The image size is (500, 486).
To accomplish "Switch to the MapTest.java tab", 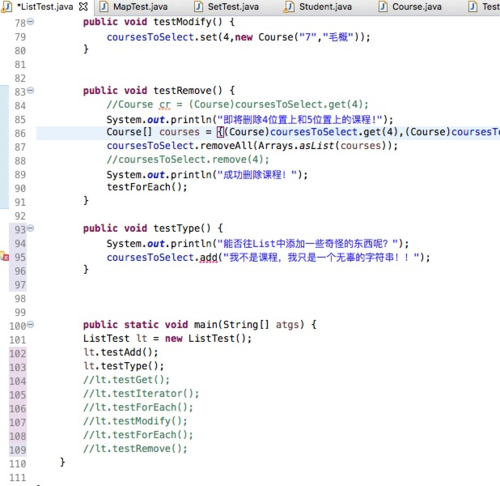I will point(134,7).
